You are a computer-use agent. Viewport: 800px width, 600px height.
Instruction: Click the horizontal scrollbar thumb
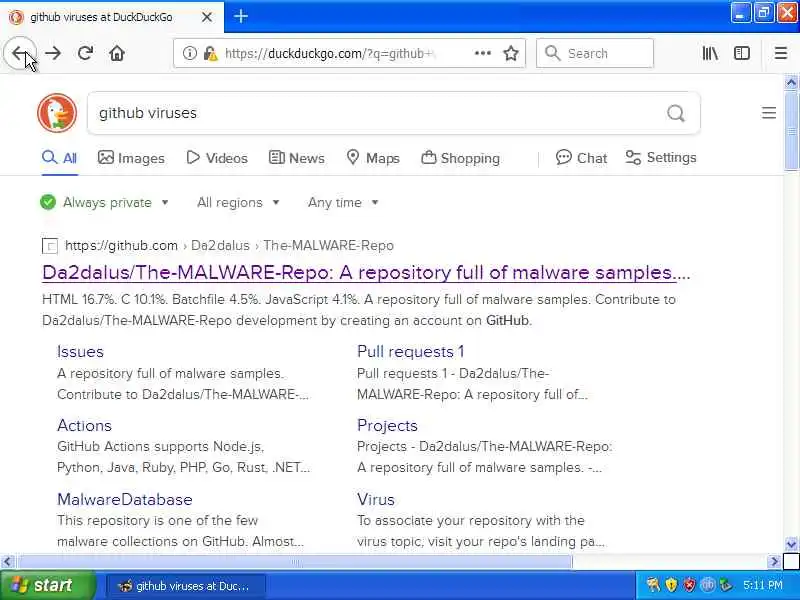click(x=295, y=562)
